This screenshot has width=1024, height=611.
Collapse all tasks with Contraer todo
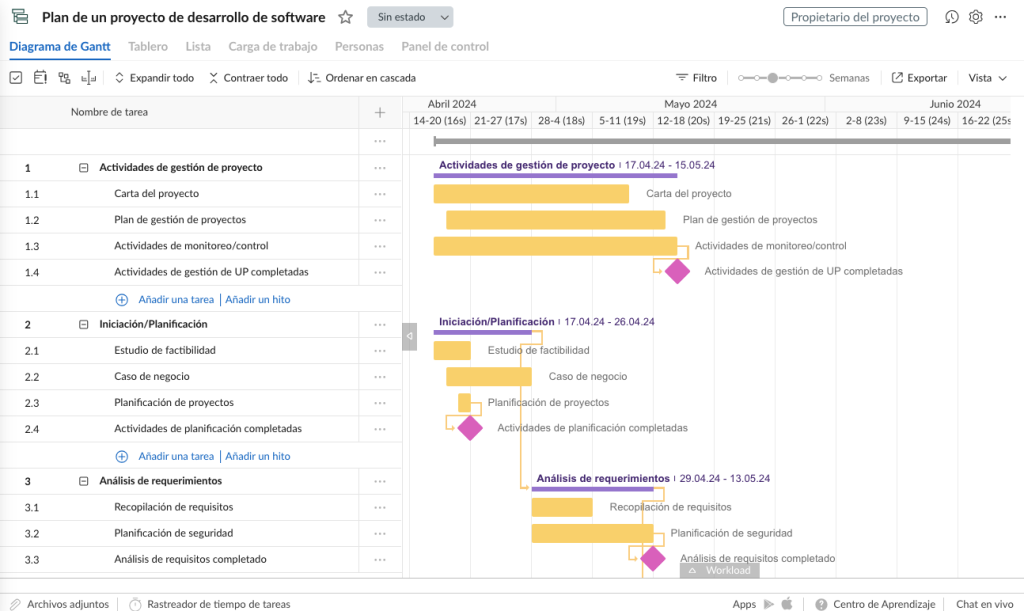click(248, 78)
